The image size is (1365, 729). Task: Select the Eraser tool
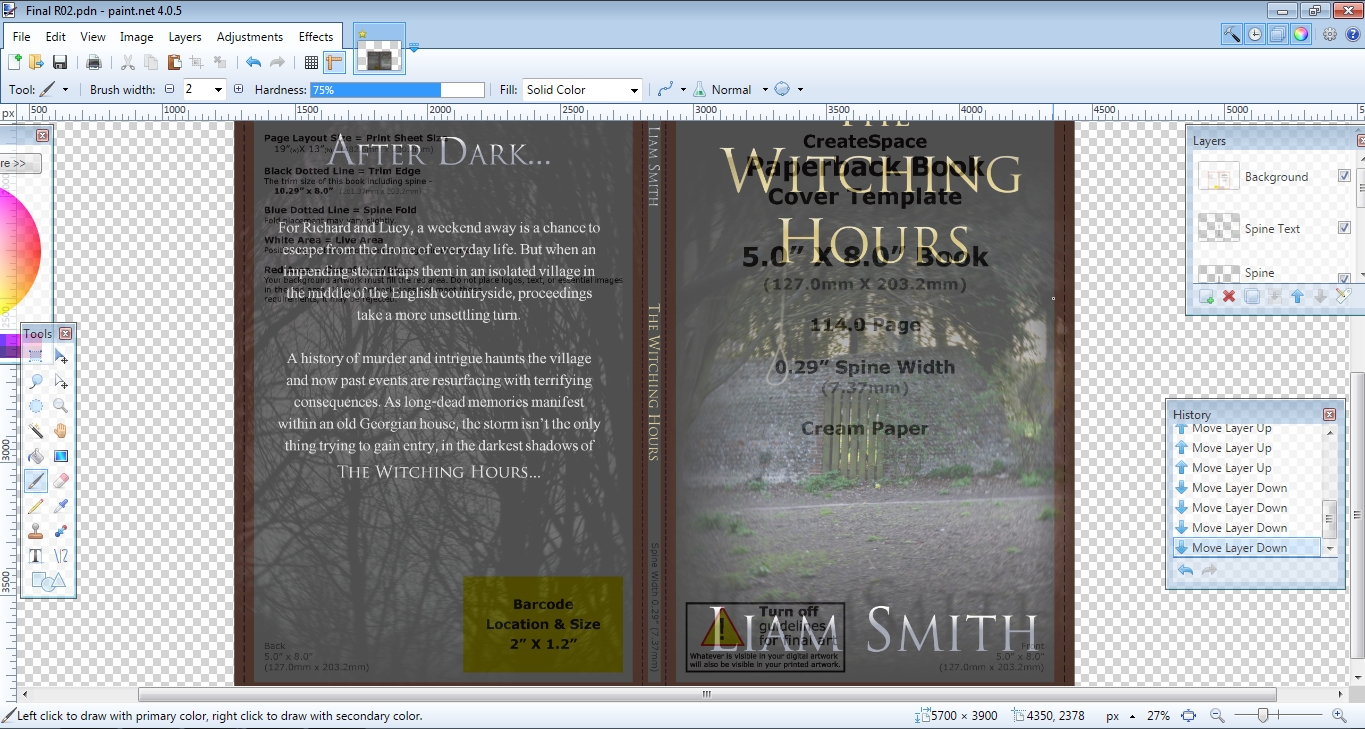click(61, 481)
